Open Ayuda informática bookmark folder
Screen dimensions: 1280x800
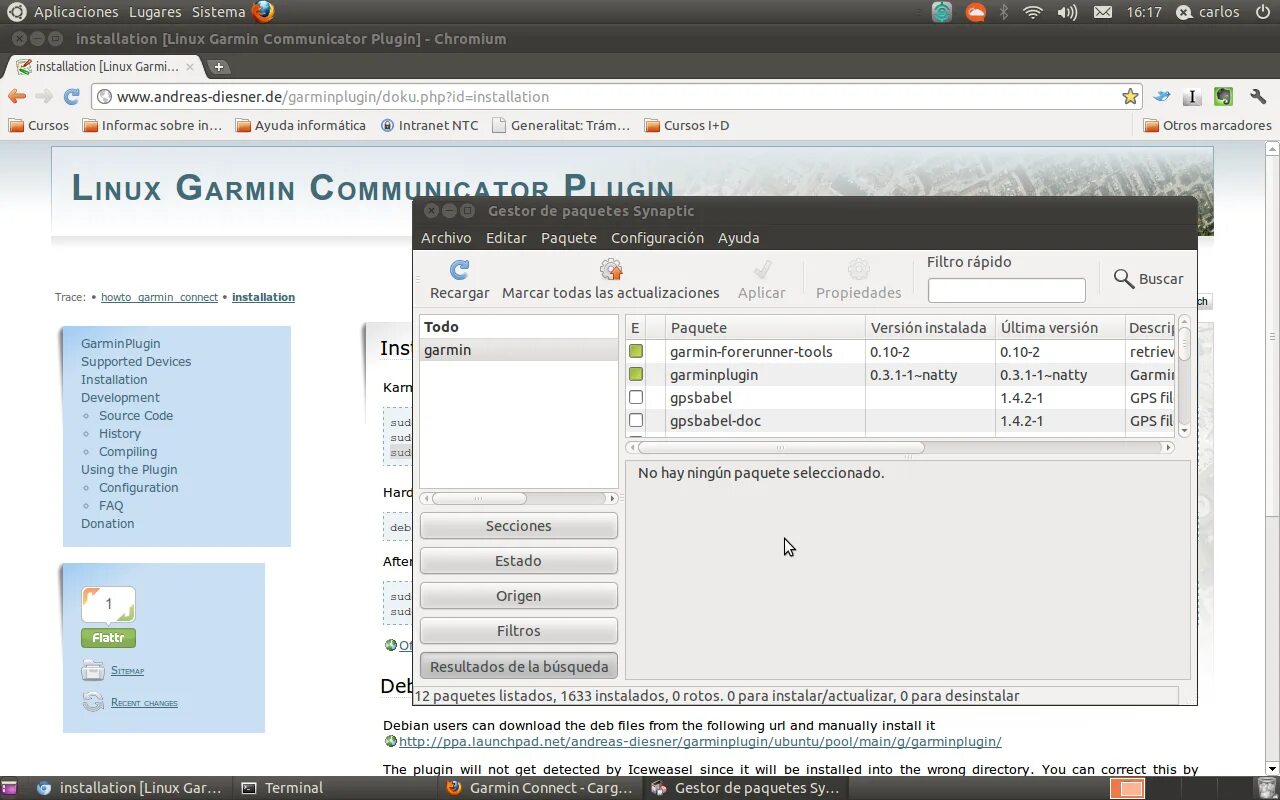300,126
